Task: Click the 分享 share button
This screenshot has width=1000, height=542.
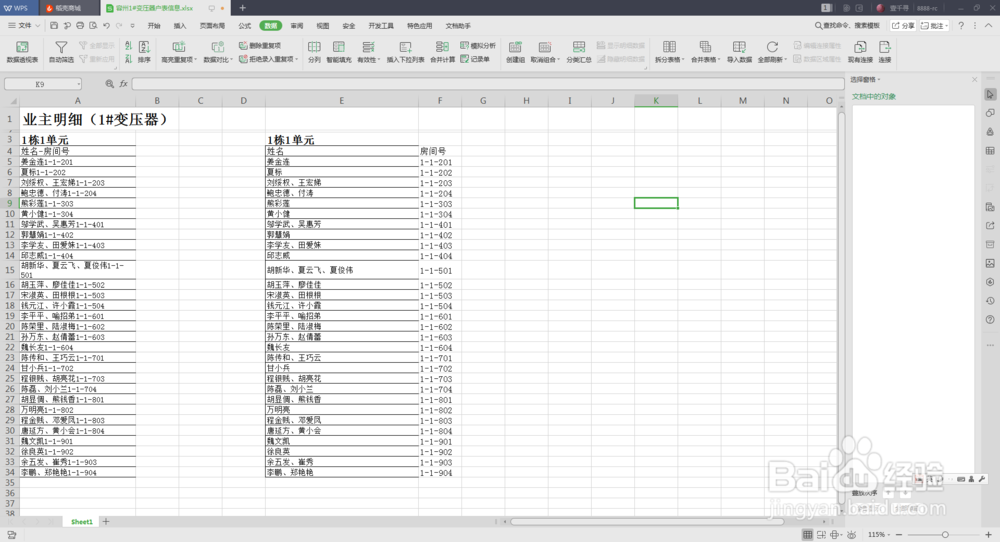Action: [x=902, y=26]
